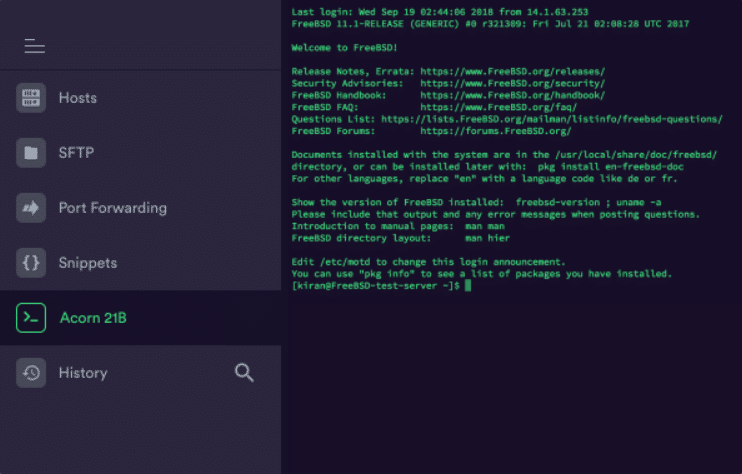Go to the SFTP label in the sidebar

(x=77, y=153)
